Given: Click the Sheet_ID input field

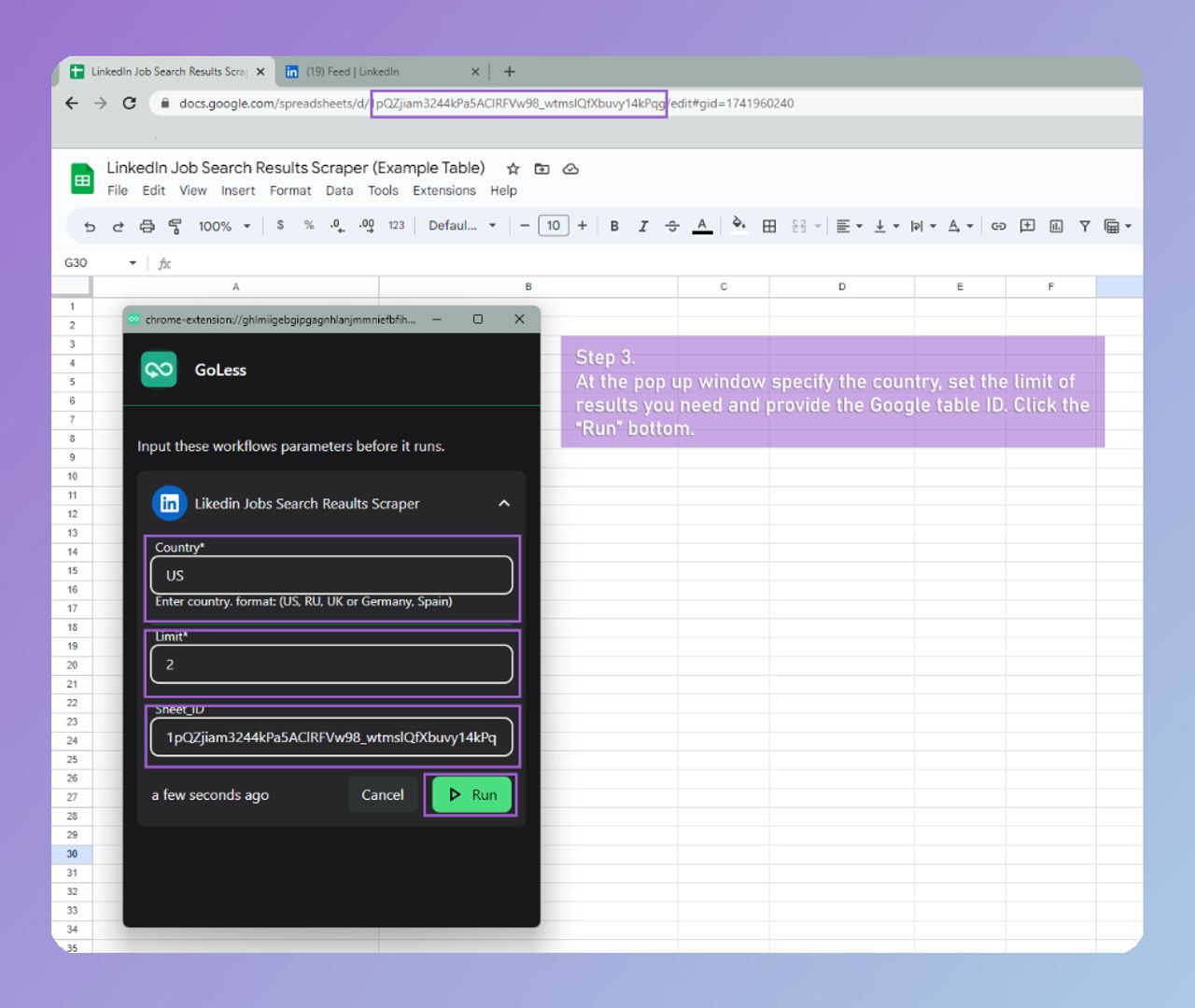Looking at the screenshot, I should (x=331, y=737).
